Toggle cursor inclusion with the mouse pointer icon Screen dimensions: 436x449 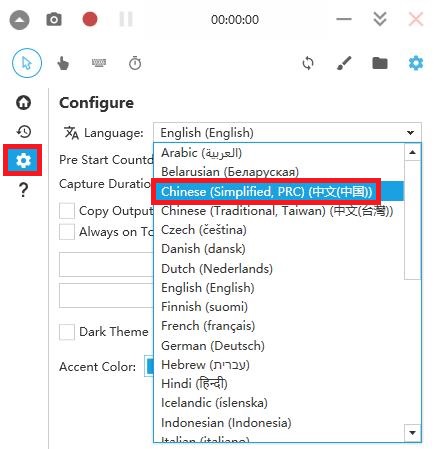point(27,63)
